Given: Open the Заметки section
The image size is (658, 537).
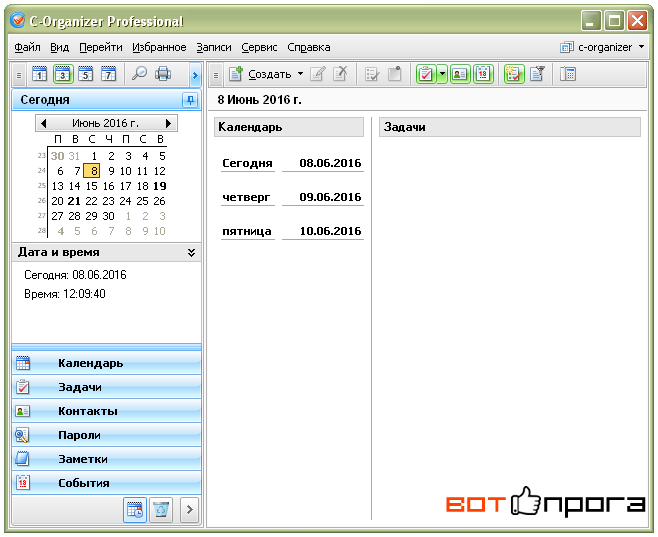Looking at the screenshot, I should coord(107,459).
